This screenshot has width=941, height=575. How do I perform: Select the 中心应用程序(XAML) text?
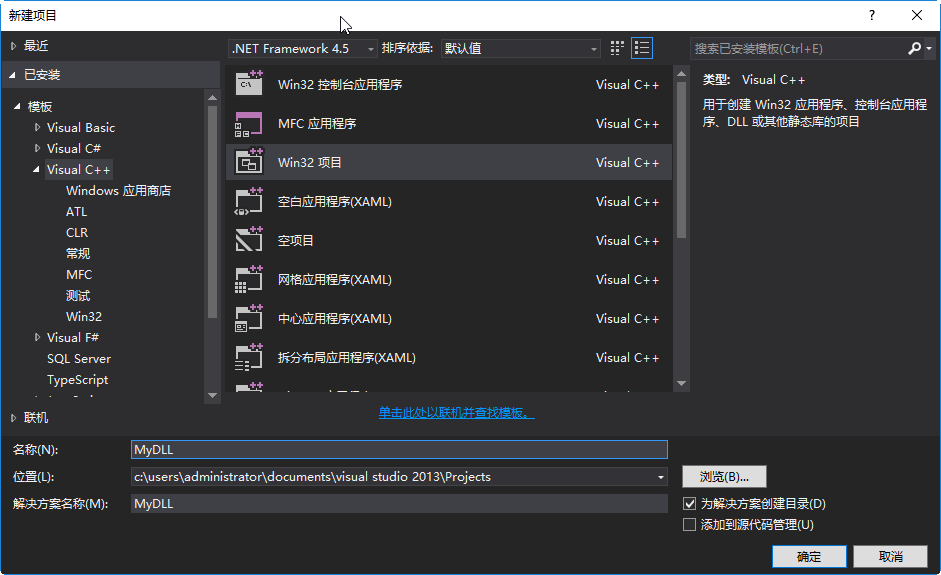[x=334, y=319]
